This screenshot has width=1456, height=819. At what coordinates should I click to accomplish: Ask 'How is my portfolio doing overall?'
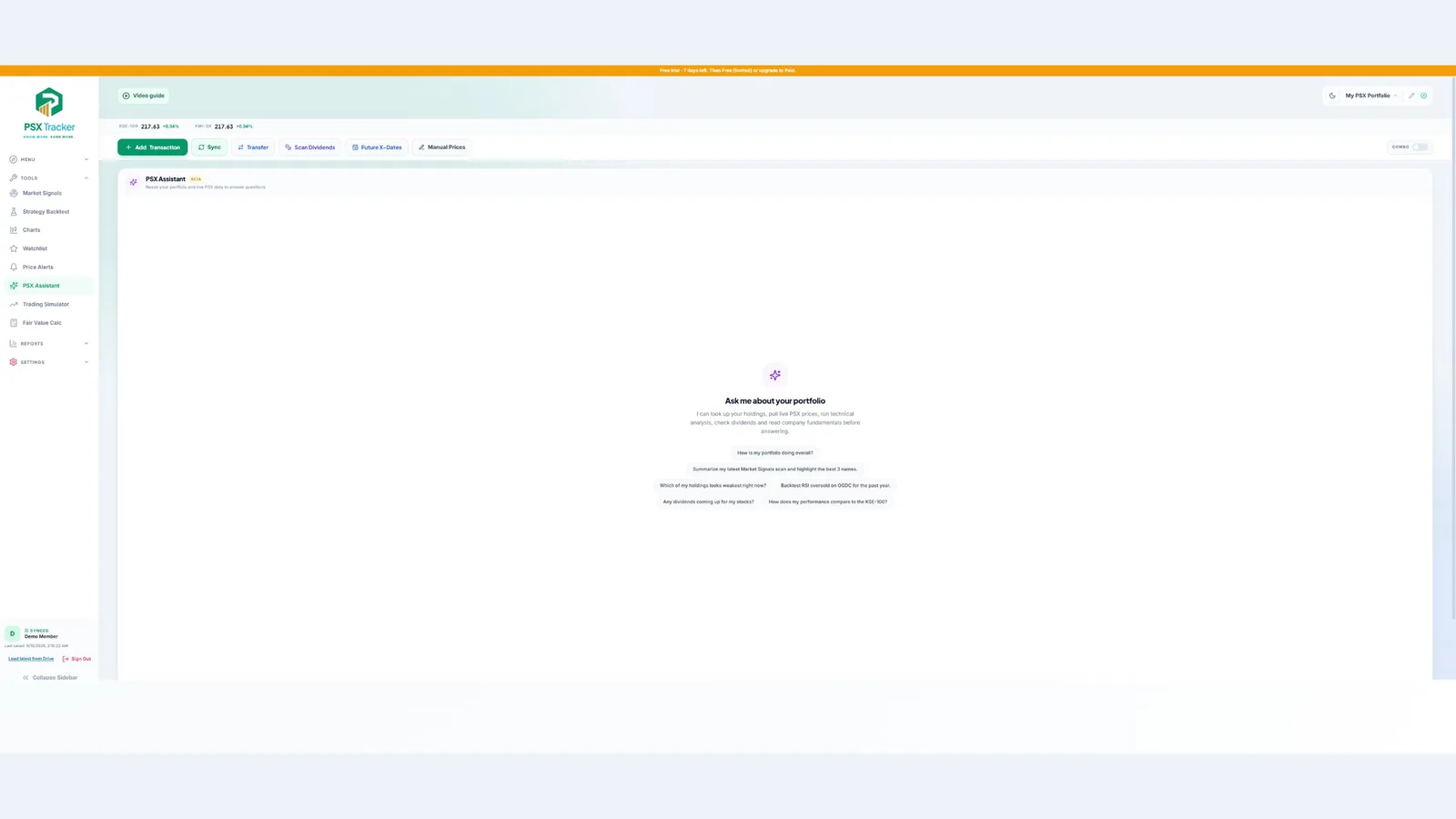click(x=775, y=453)
